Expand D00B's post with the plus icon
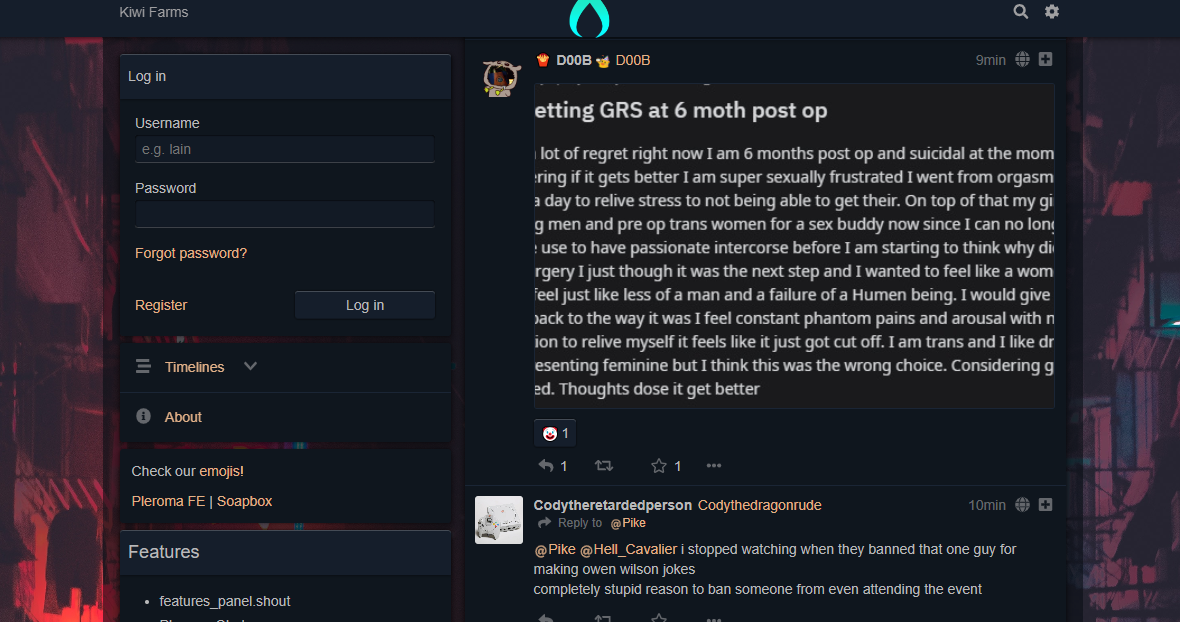The height and width of the screenshot is (622, 1180). (1045, 59)
